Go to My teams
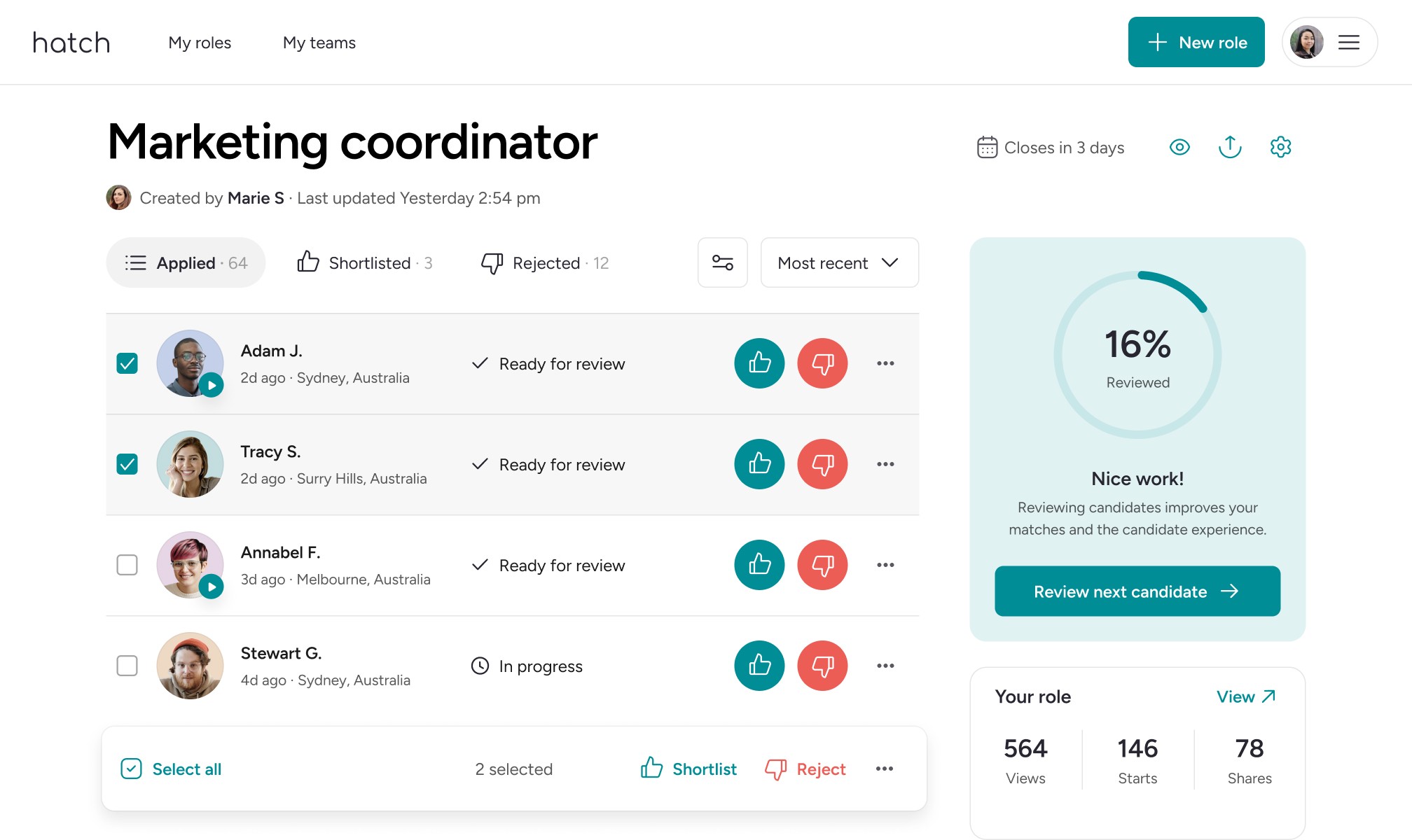 [x=319, y=43]
